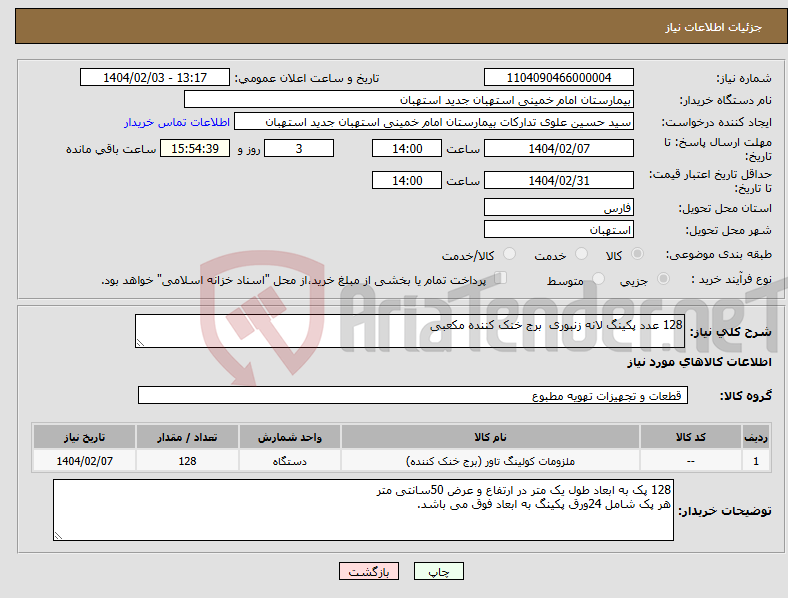This screenshot has width=788, height=598.
Task: Click the item name cell ملزومات کولینگ تاور
Action: 490,461
